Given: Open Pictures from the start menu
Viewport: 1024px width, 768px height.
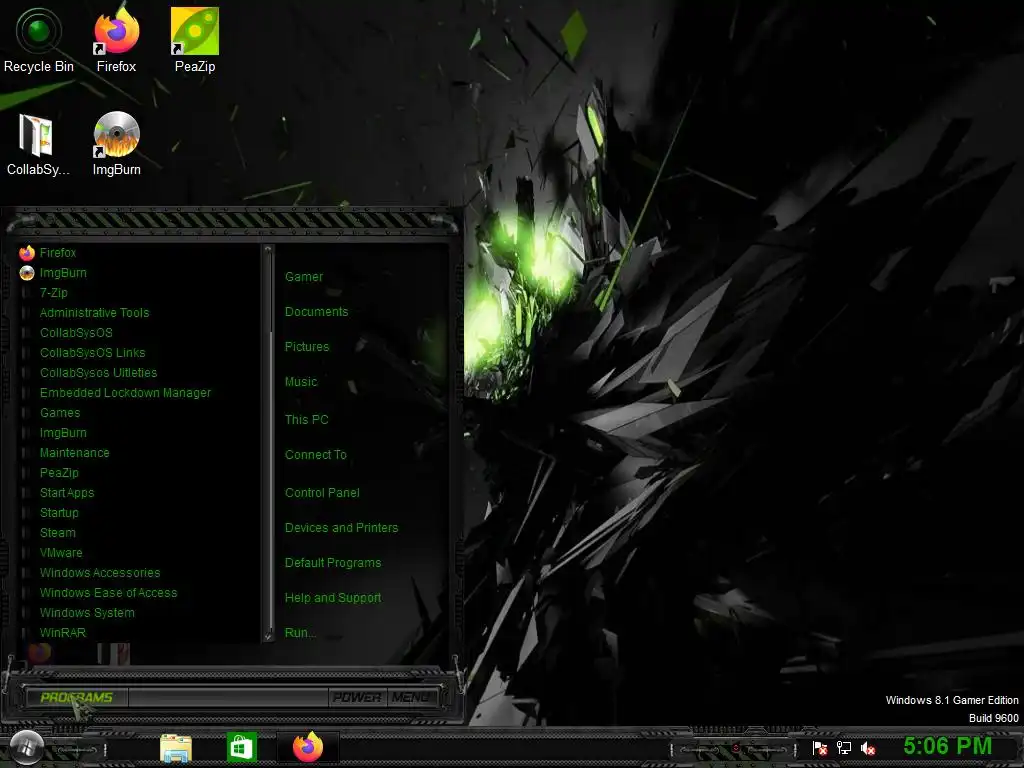Looking at the screenshot, I should 307,347.
